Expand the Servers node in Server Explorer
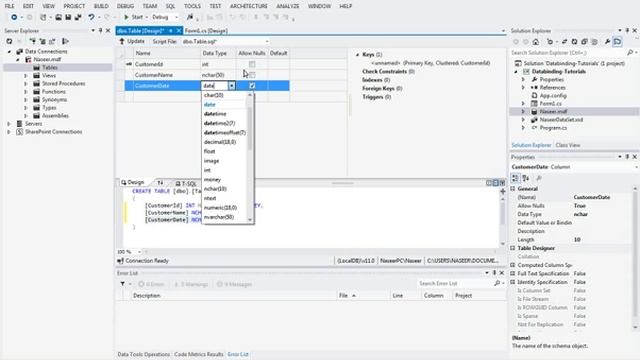Viewport: 640px width, 360px height. tap(9, 124)
